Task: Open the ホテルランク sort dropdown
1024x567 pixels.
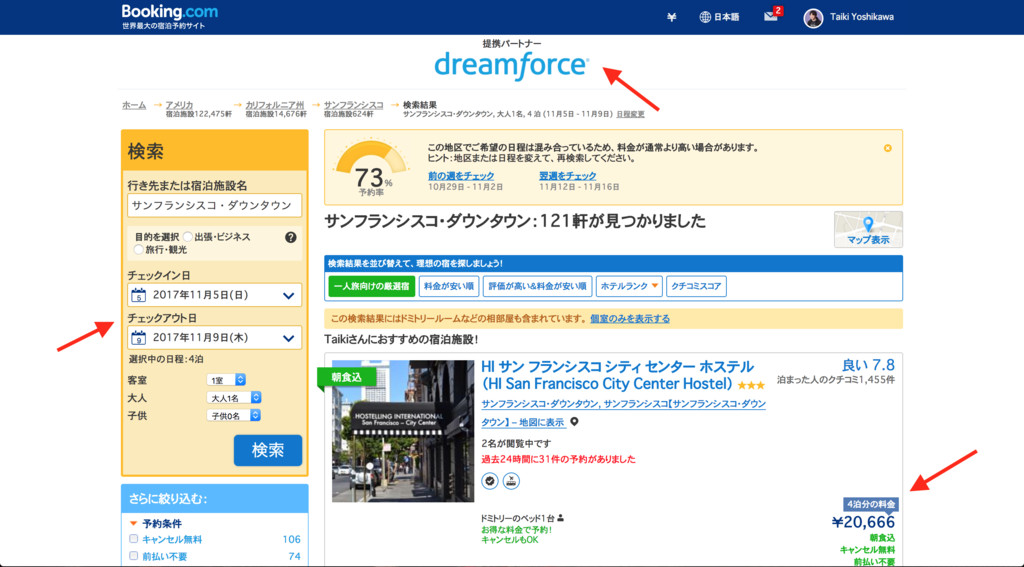Action: (629, 286)
